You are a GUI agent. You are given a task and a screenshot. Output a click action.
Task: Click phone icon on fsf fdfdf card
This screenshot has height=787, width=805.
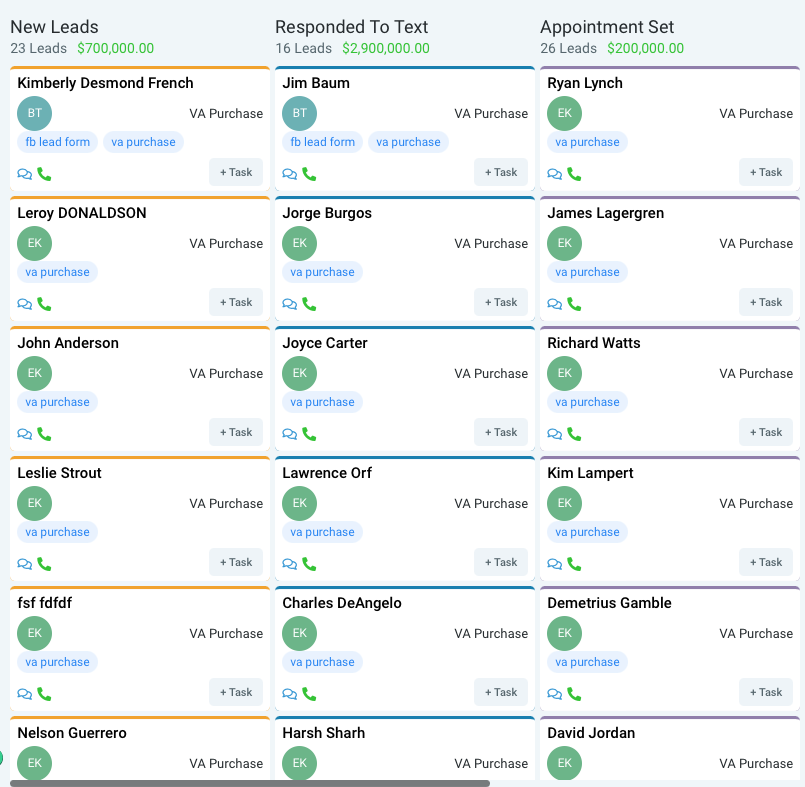pyautogui.click(x=44, y=694)
